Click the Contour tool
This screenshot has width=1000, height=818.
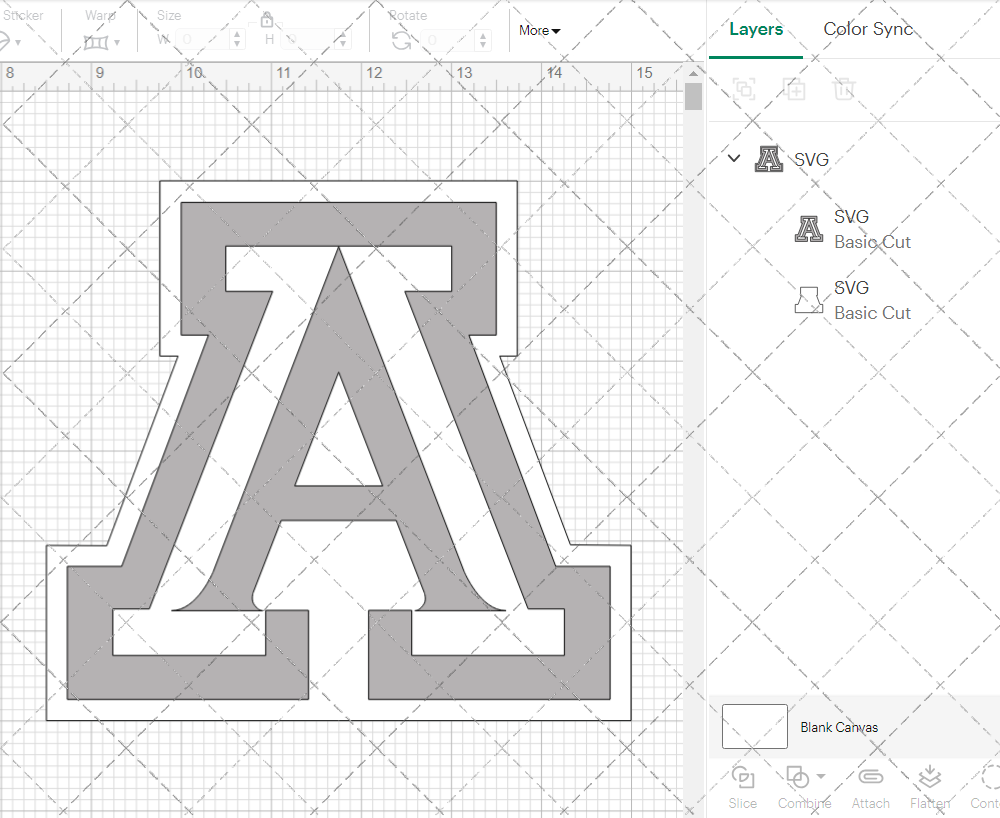click(x=986, y=787)
